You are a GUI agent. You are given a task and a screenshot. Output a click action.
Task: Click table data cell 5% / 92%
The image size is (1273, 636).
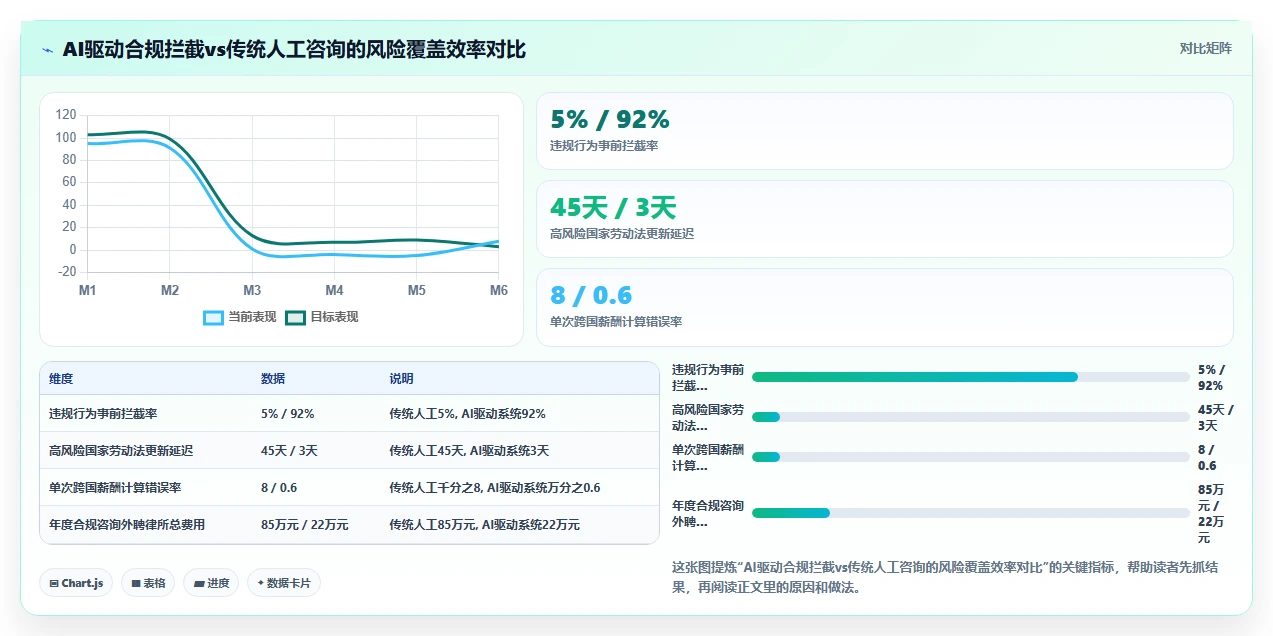click(288, 414)
